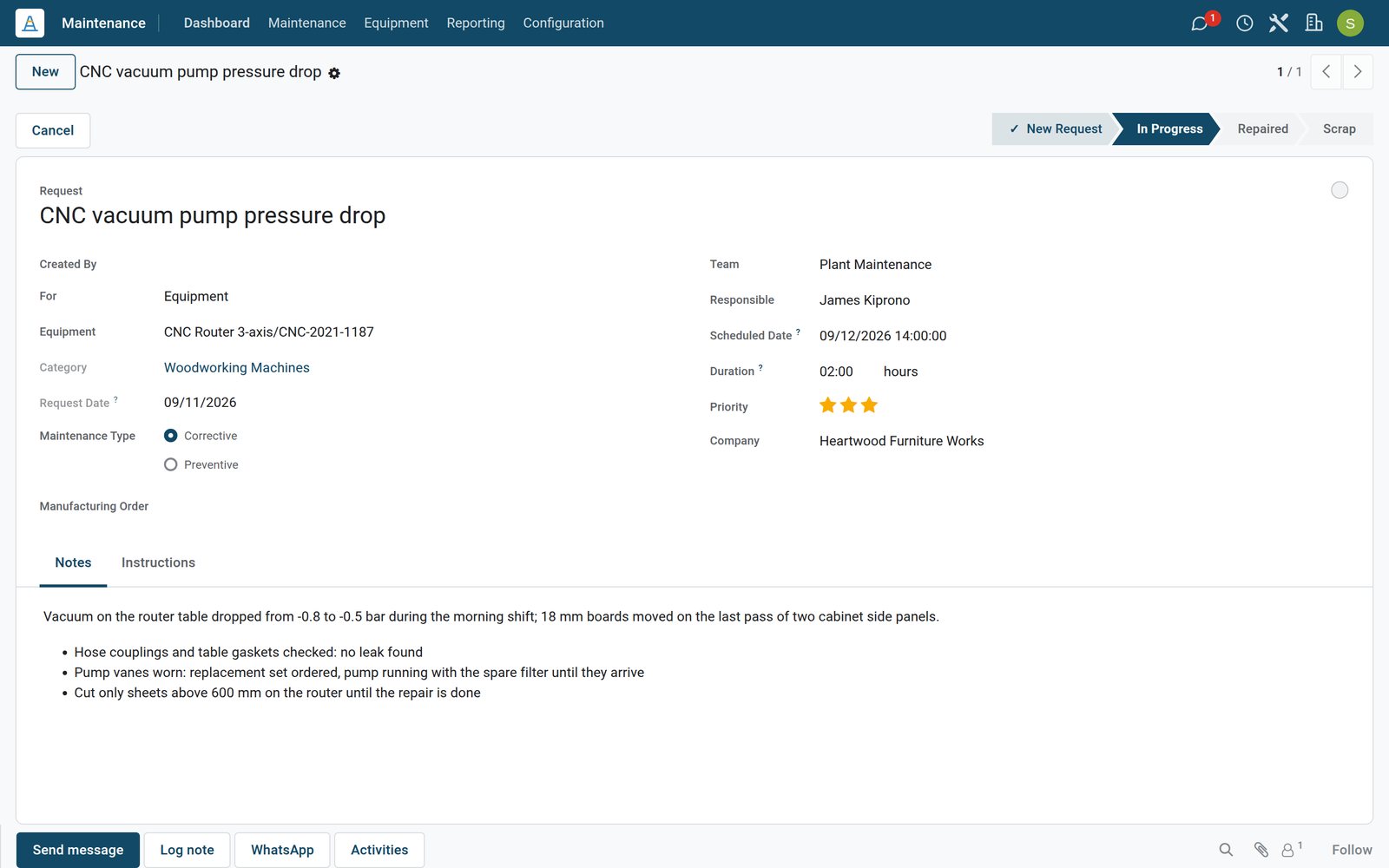Image resolution: width=1389 pixels, height=868 pixels.
Task: Search messages in chatter
Action: tap(1226, 850)
